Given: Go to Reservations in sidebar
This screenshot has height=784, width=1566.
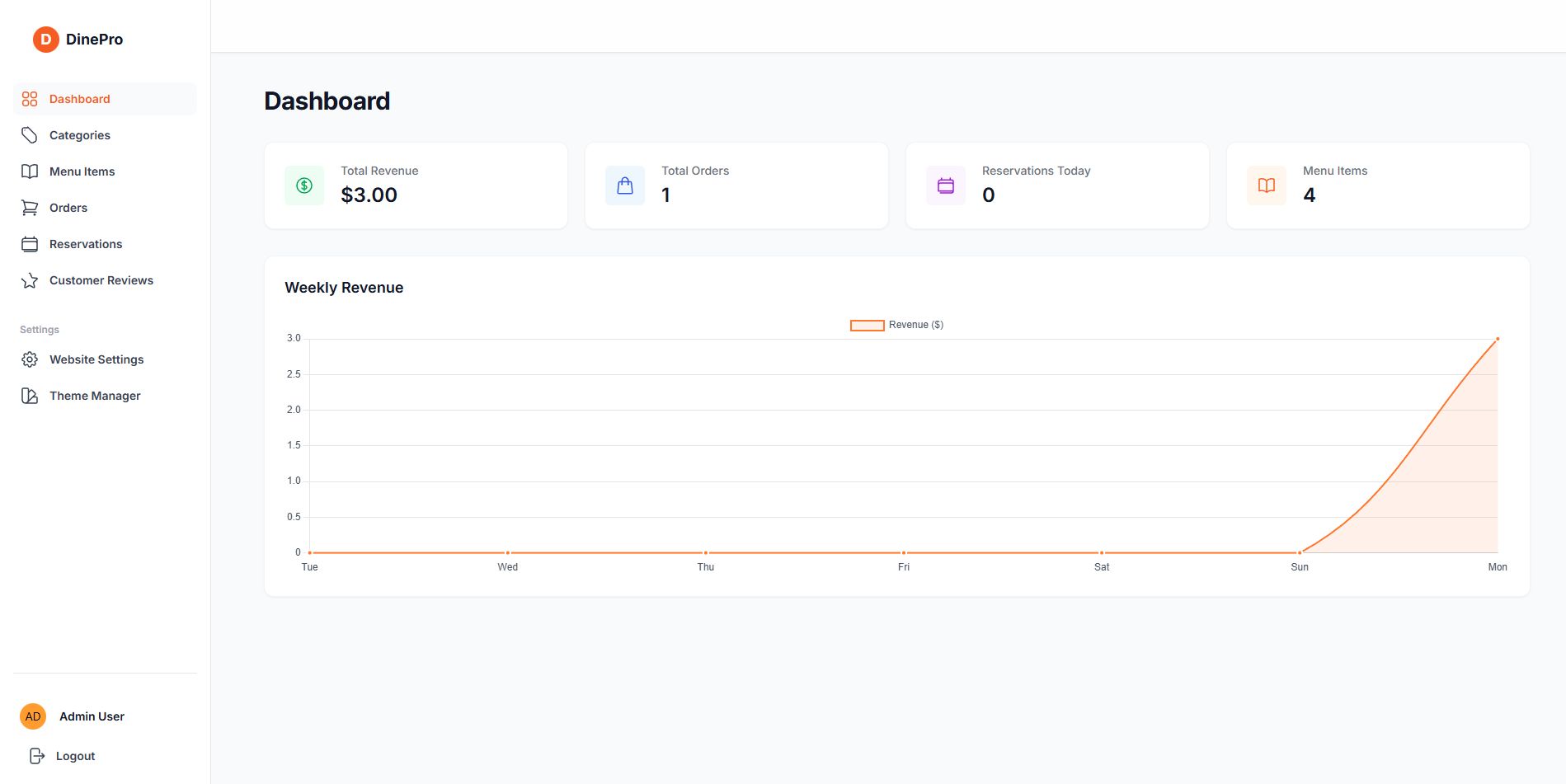Looking at the screenshot, I should pos(86,244).
